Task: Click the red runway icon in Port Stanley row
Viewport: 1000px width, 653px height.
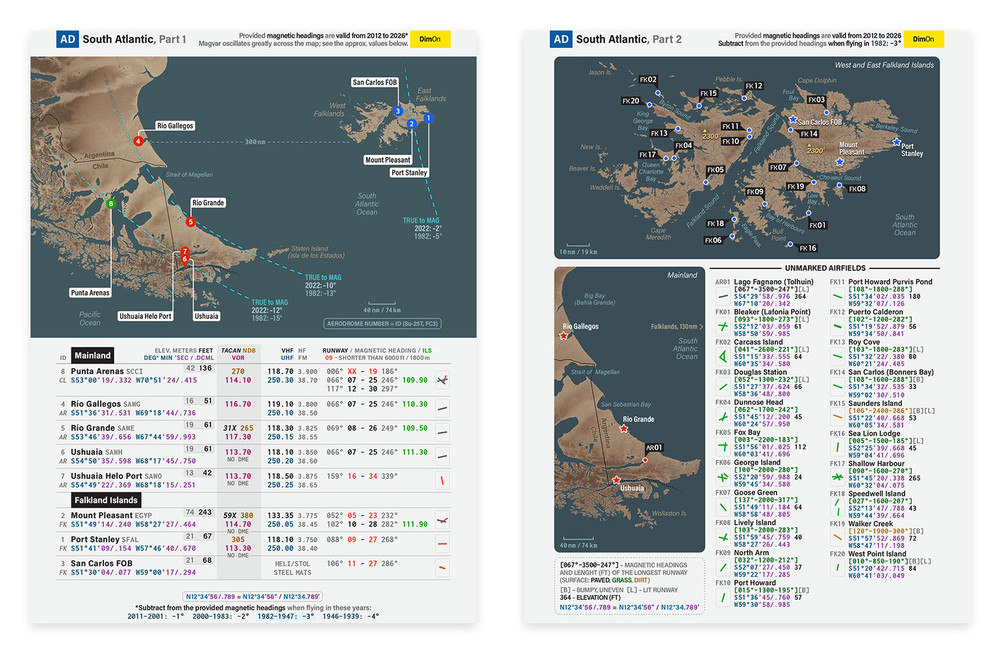Action: click(443, 543)
